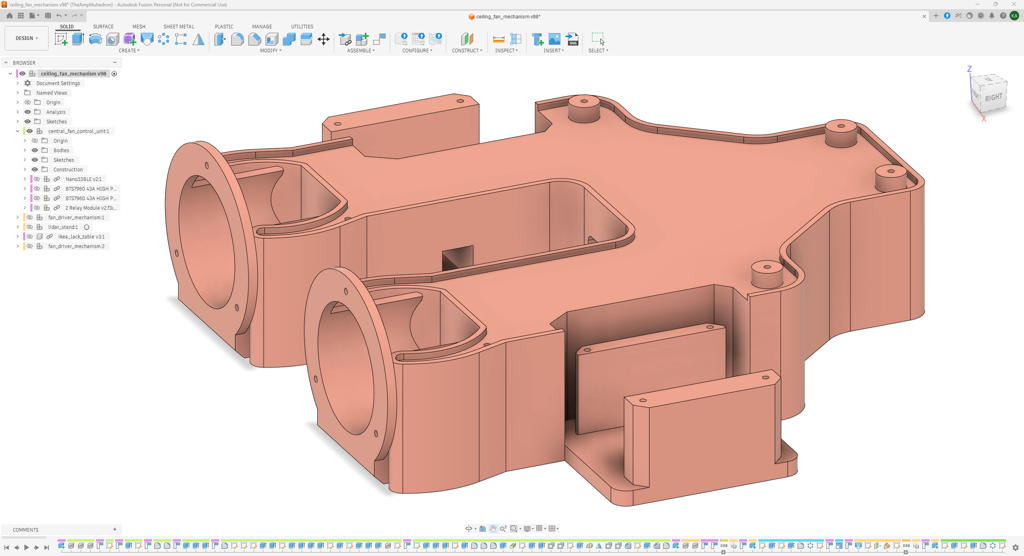Select the Chamfer tool
Screen dimensions: 1024x556
[x=255, y=39]
